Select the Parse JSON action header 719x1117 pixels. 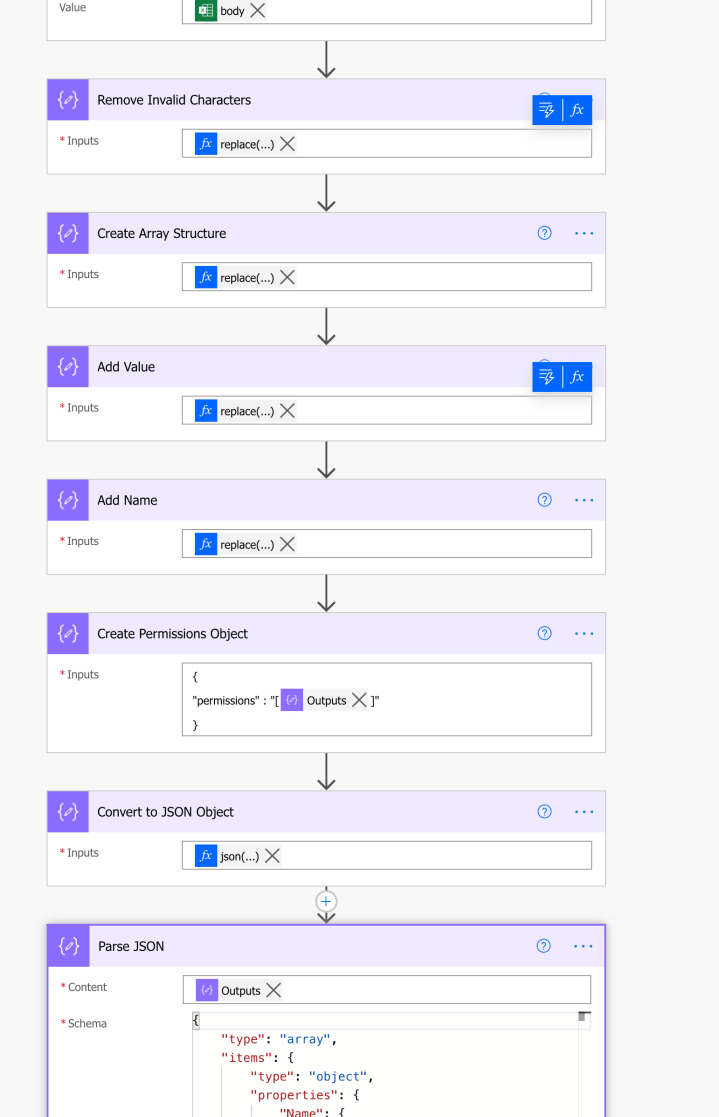pos(300,945)
